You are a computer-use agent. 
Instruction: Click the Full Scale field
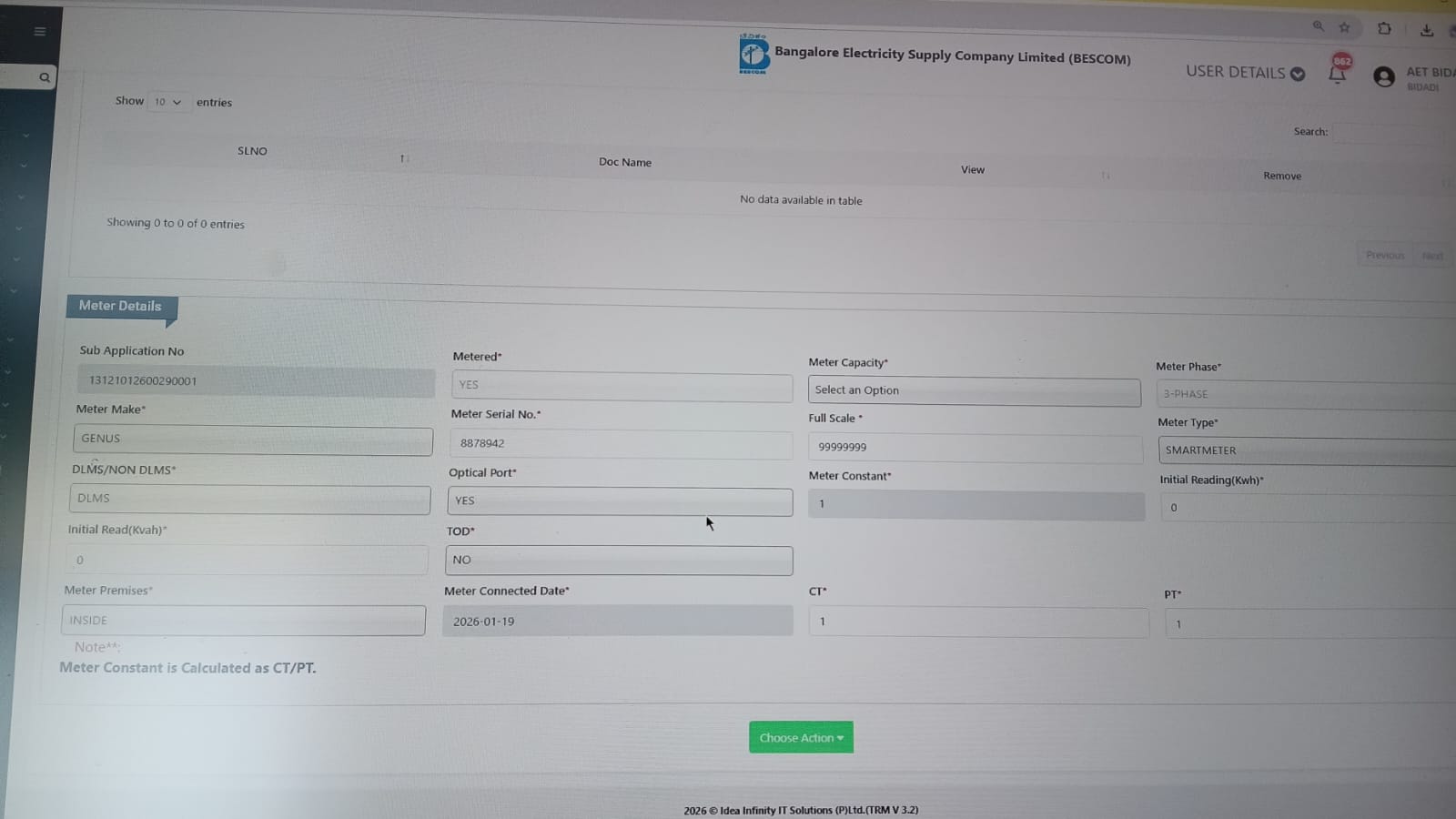click(975, 448)
